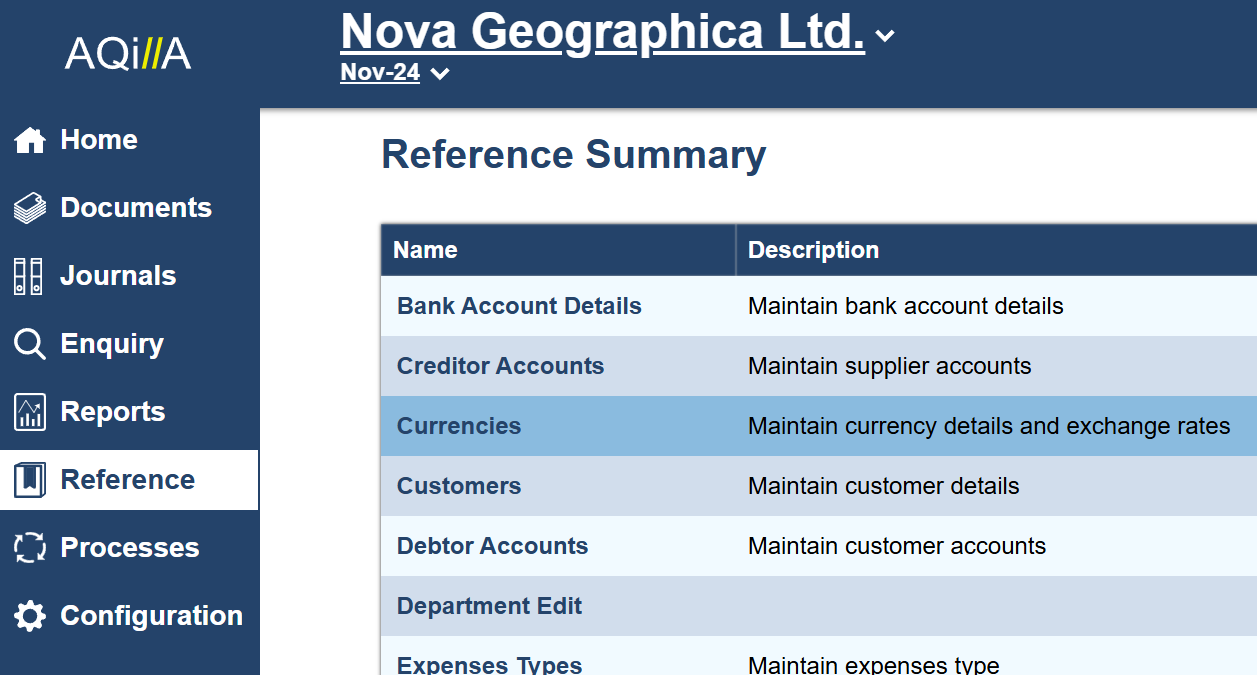This screenshot has width=1257, height=675.
Task: Click the Home house icon
Action: [x=30, y=141]
